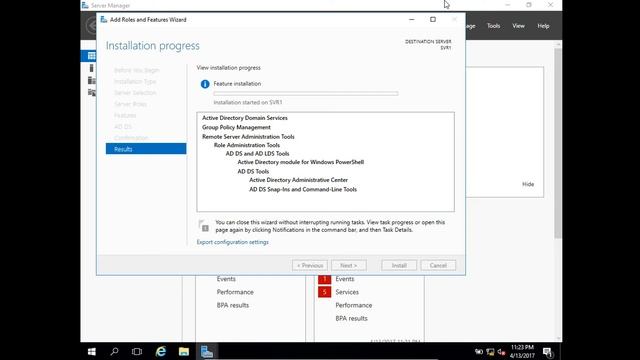This screenshot has height=360, width=640.
Task: Click Events in the left server tile
Action: click(226, 279)
